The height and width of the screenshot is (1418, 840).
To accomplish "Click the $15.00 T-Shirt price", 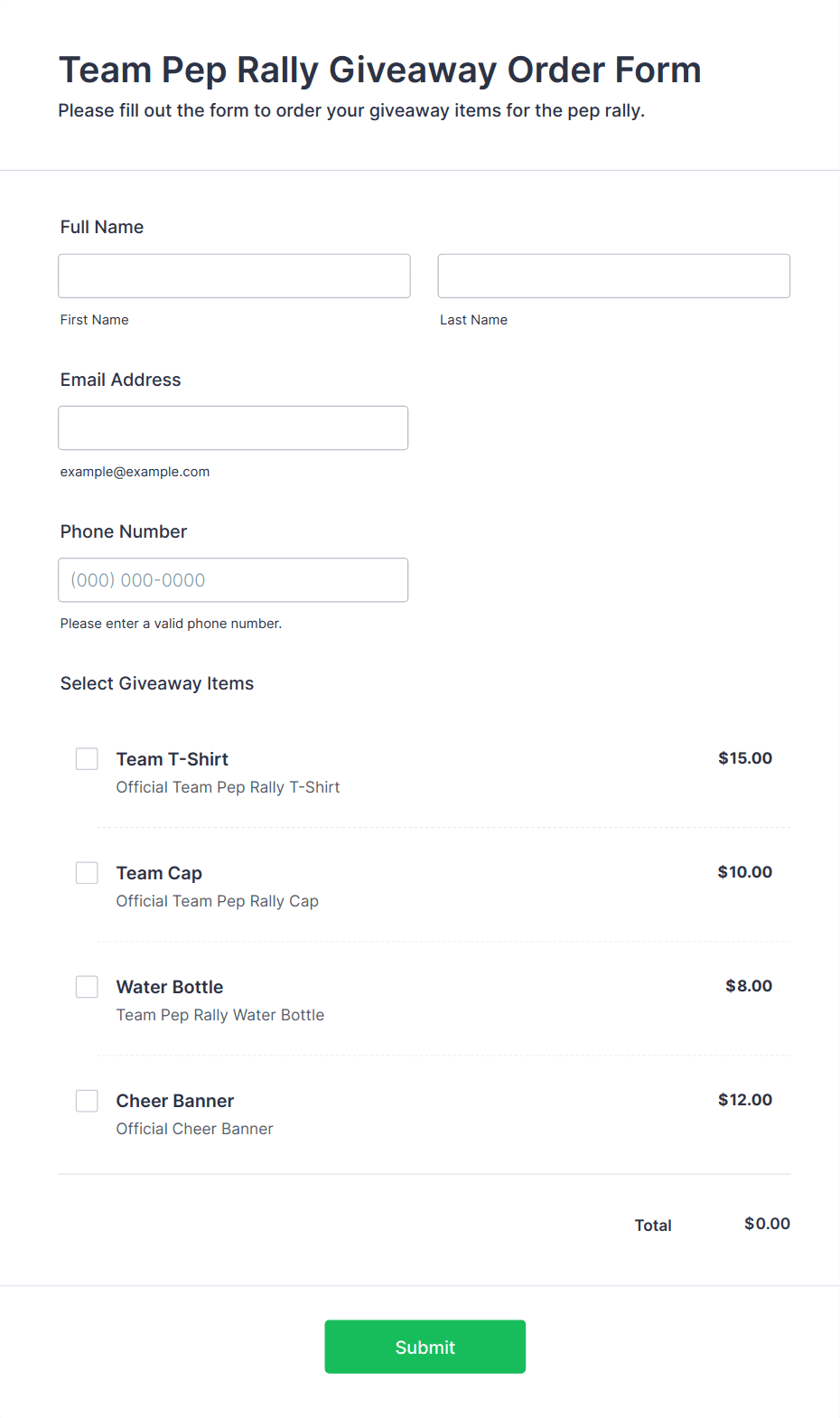I will pos(744,758).
